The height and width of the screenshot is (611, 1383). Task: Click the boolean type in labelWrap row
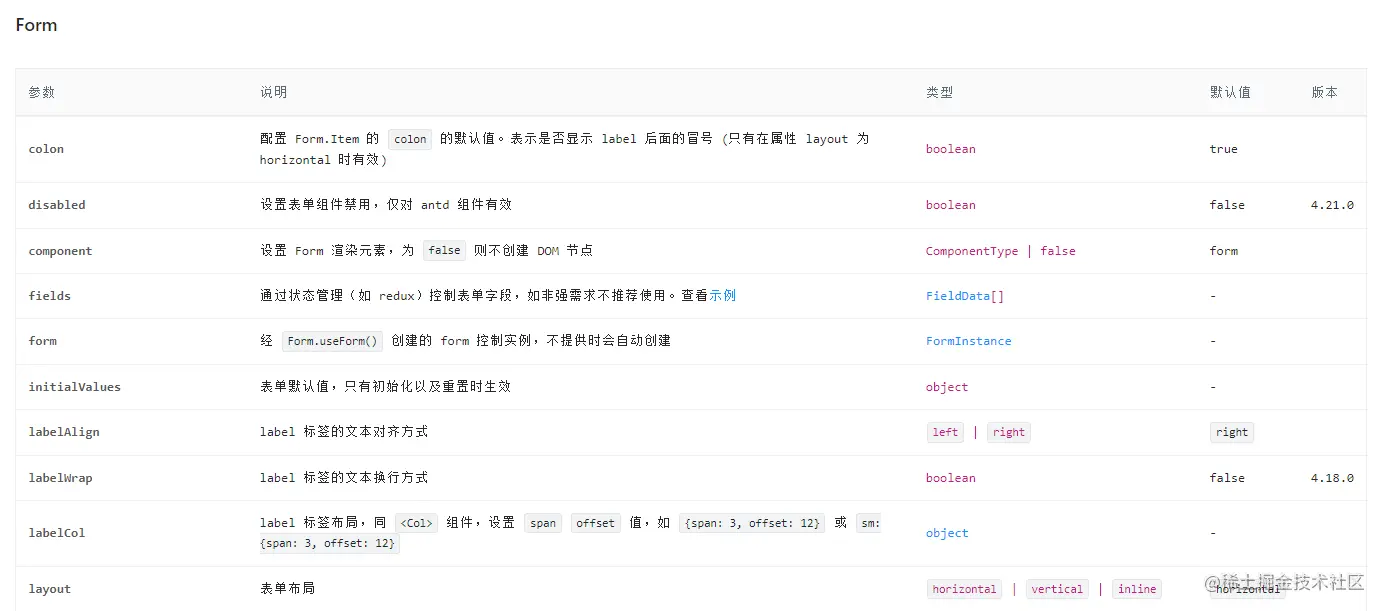[x=951, y=478]
